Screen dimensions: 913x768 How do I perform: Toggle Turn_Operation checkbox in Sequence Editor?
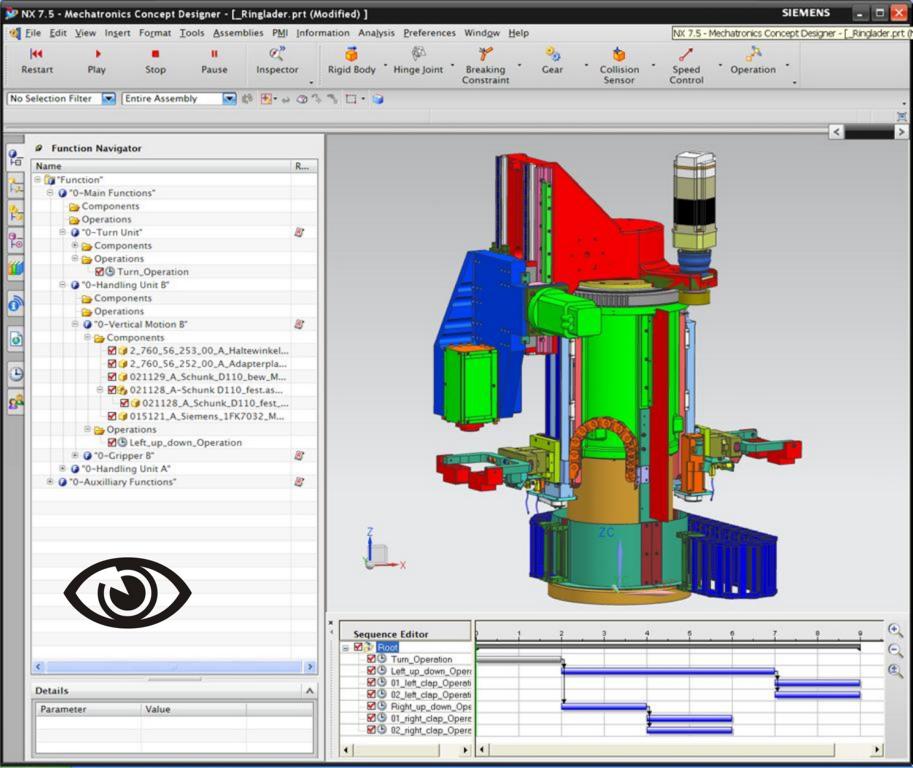click(x=371, y=659)
